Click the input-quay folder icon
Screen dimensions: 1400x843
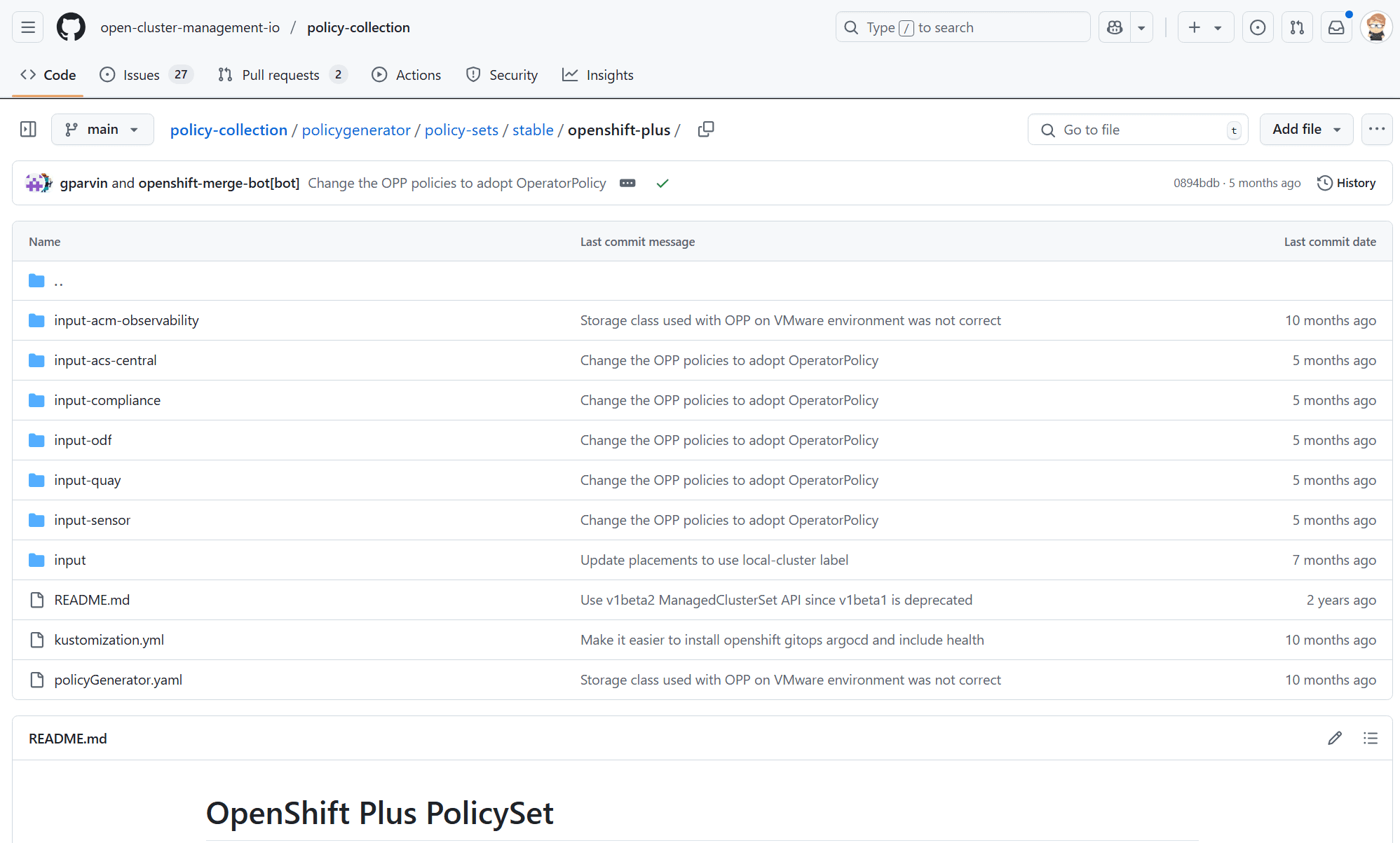tap(36, 480)
